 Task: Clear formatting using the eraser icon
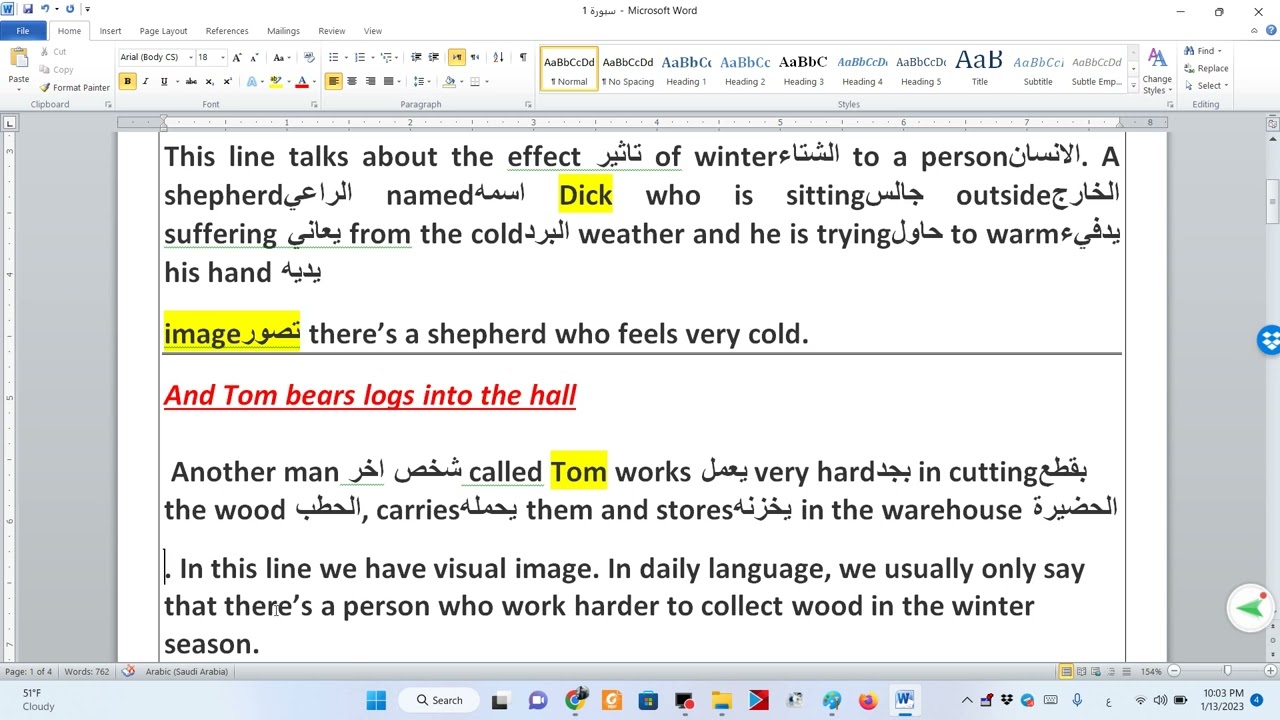click(309, 58)
